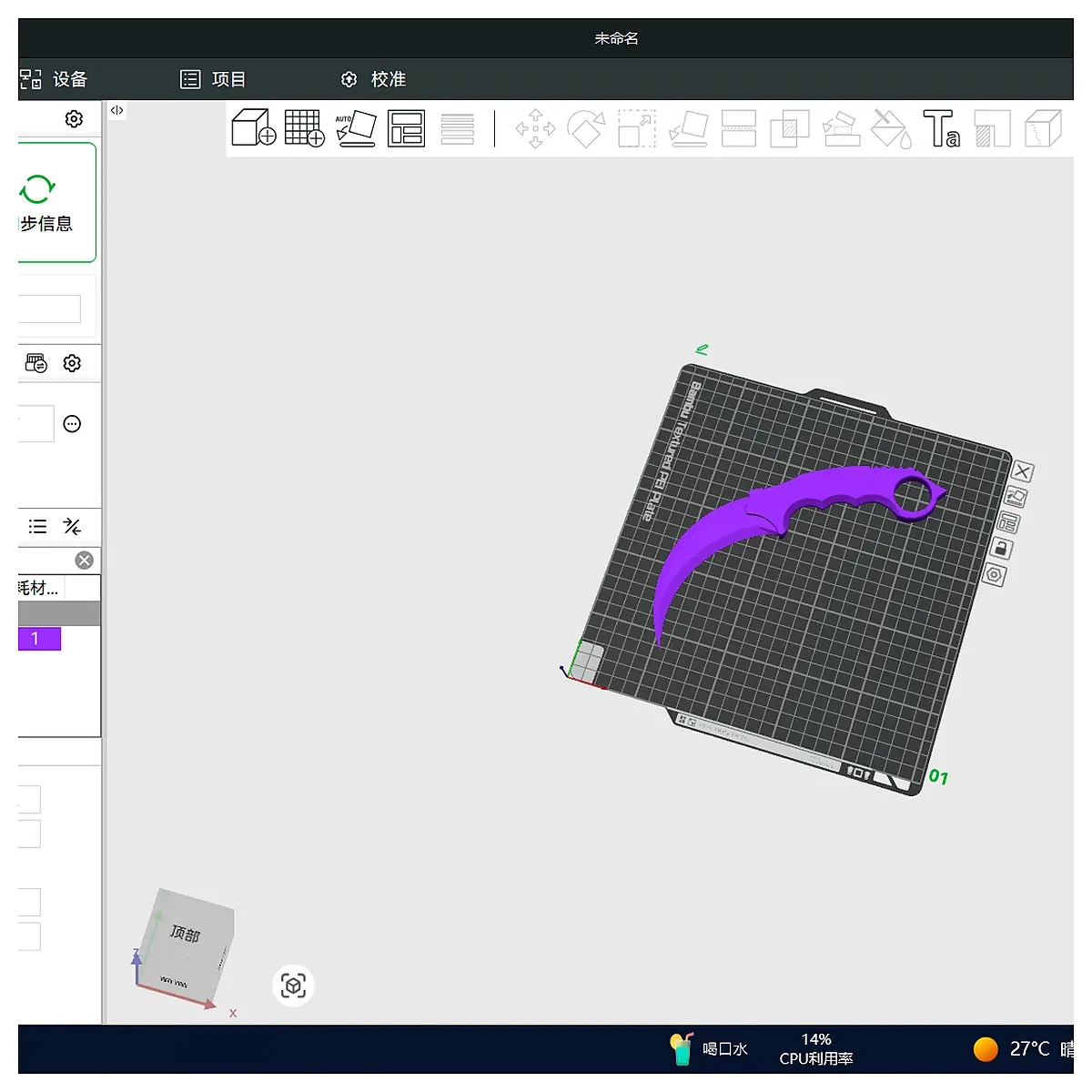1092x1092 pixels.
Task: Switch to the 设备 tab
Action: click(x=54, y=79)
